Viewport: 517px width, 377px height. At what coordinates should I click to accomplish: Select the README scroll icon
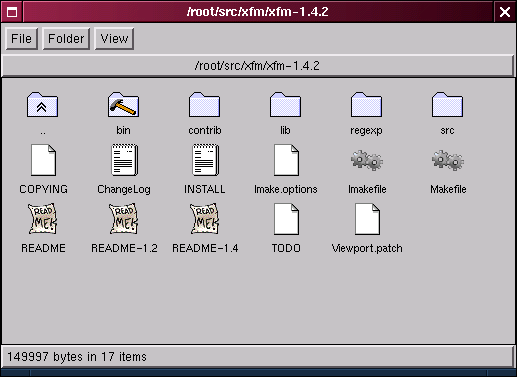[43, 219]
